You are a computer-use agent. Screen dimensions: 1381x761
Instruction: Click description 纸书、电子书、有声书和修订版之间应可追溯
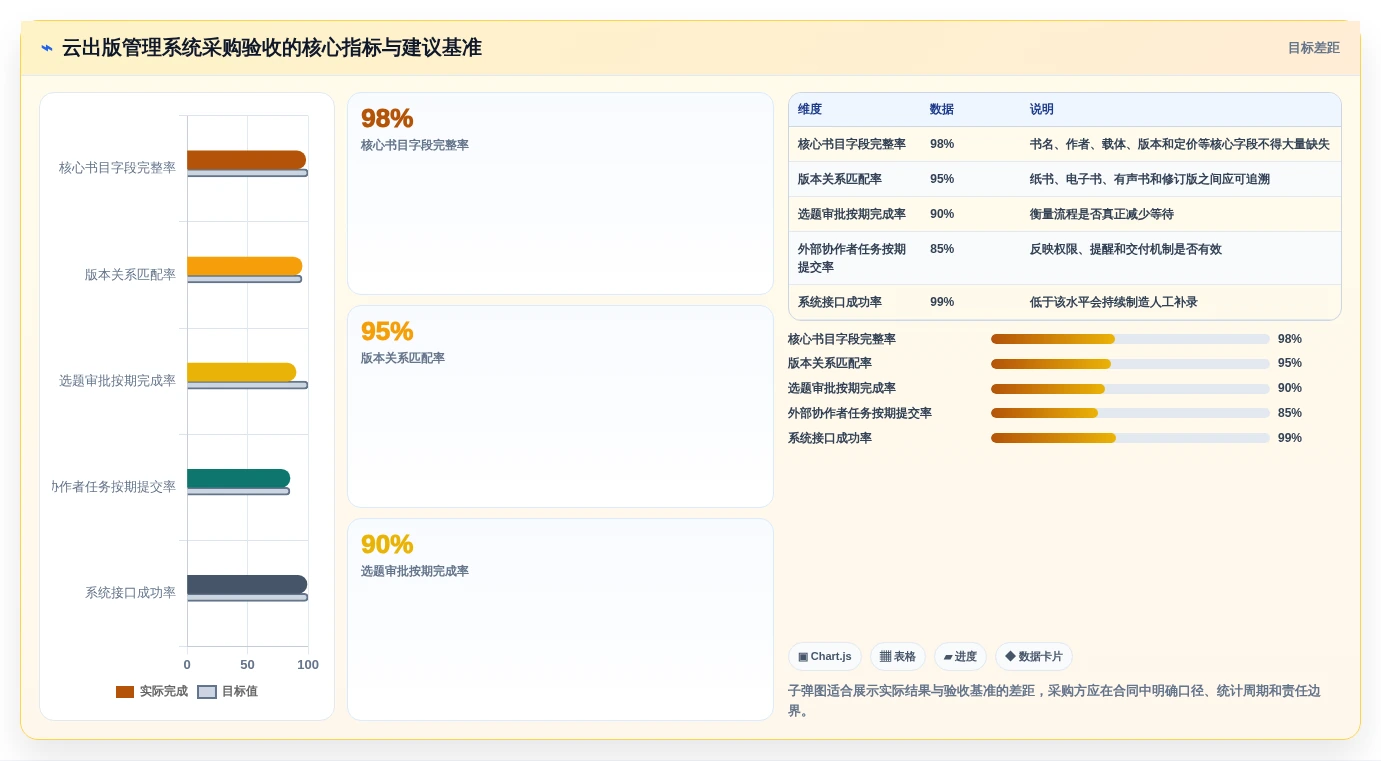tap(1150, 180)
